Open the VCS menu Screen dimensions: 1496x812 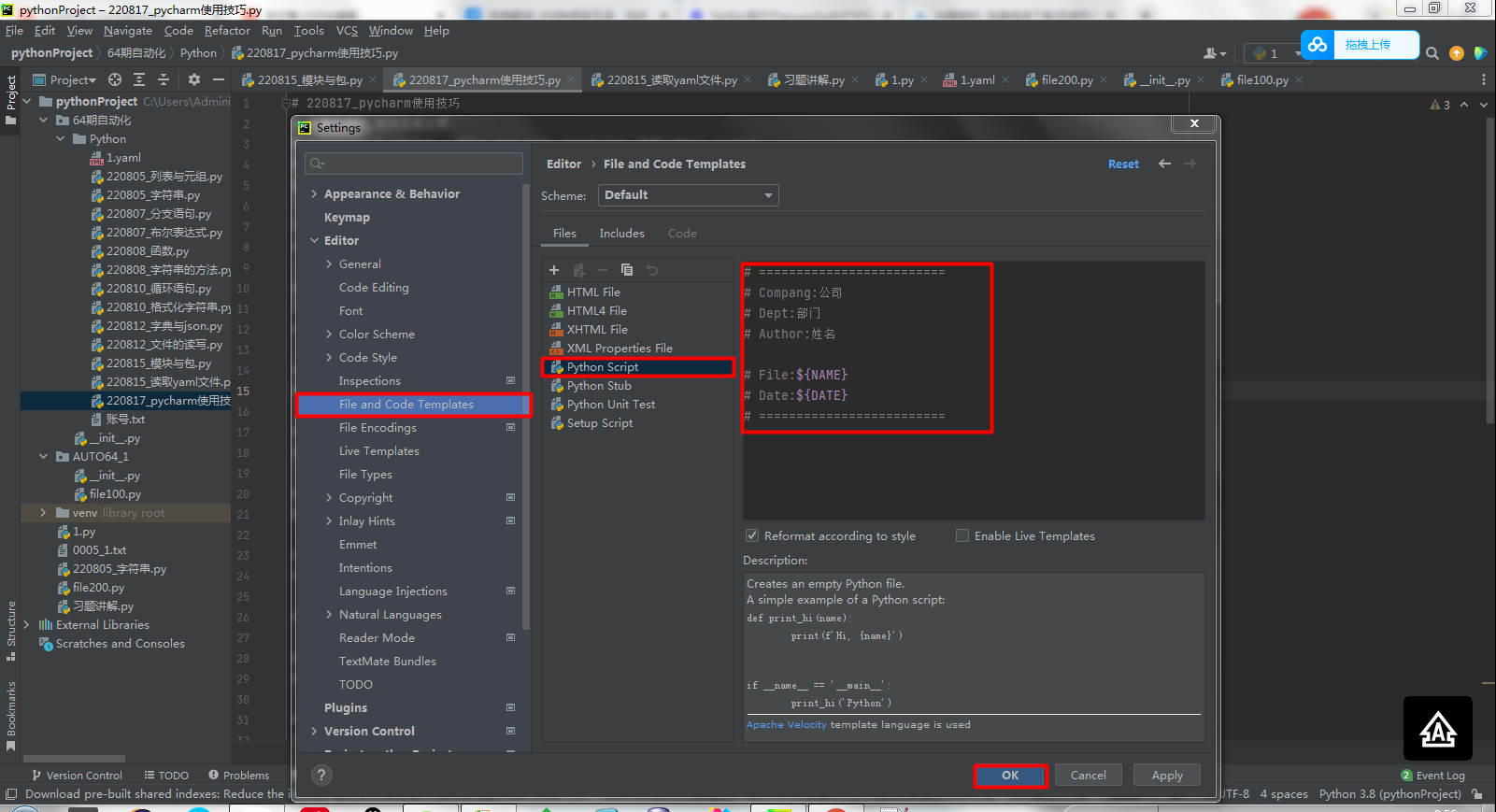[347, 31]
